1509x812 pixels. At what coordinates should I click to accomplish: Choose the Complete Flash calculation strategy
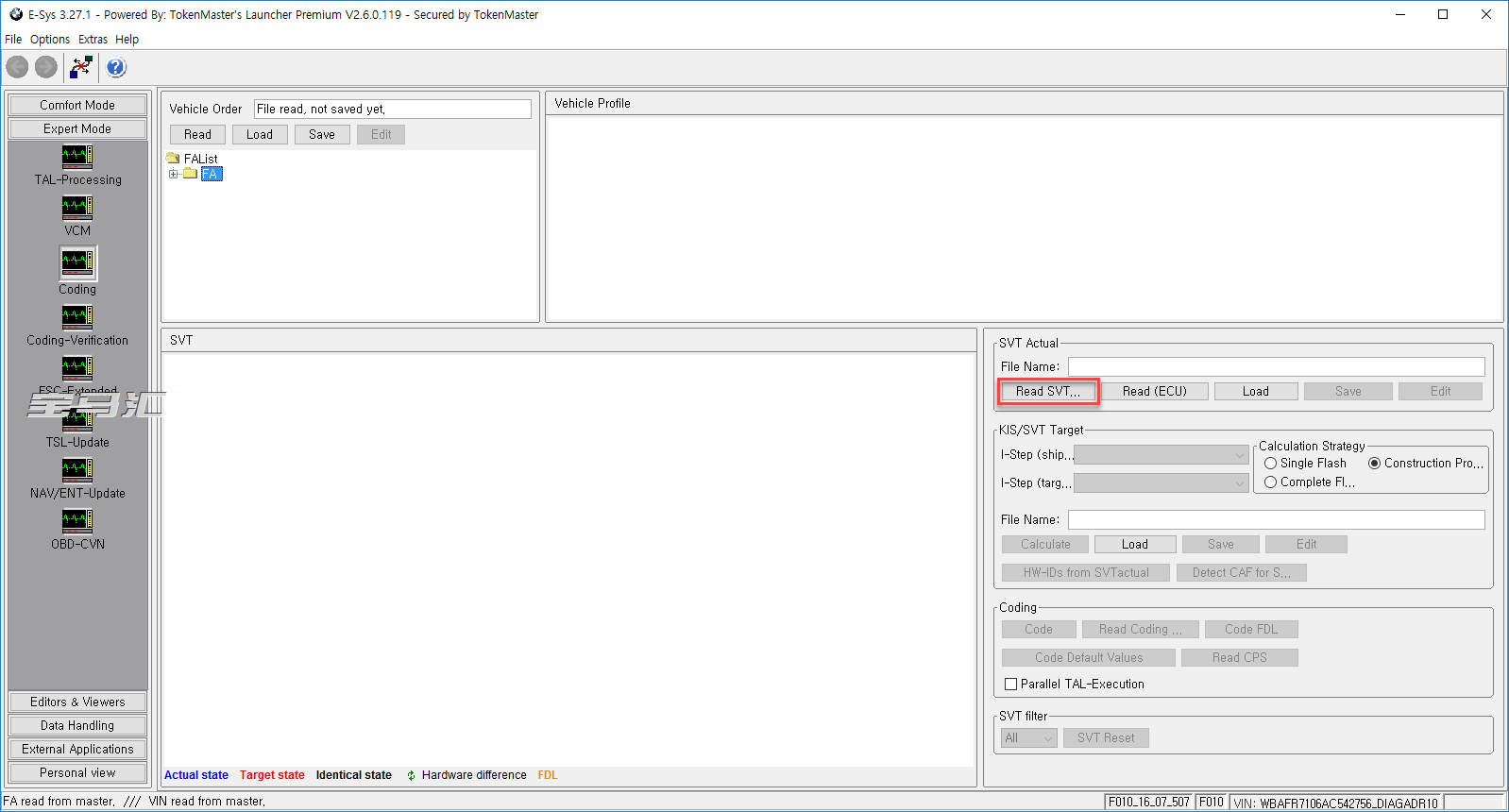pos(1271,482)
